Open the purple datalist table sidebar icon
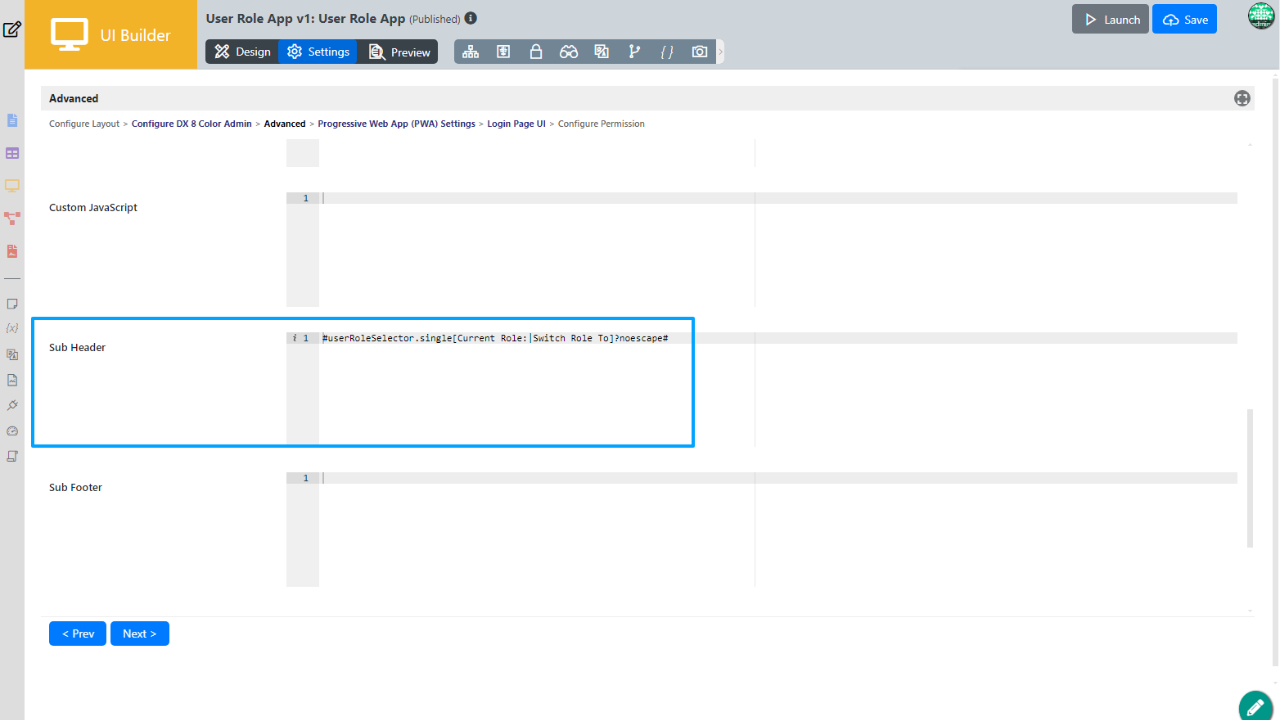The width and height of the screenshot is (1280, 720). [x=12, y=153]
